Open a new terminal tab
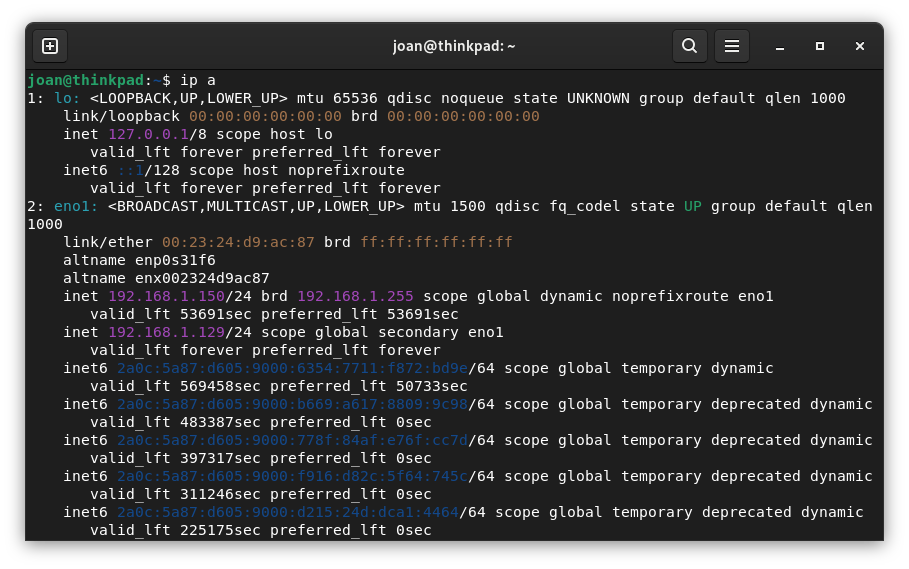909x569 pixels. pyautogui.click(x=50, y=46)
